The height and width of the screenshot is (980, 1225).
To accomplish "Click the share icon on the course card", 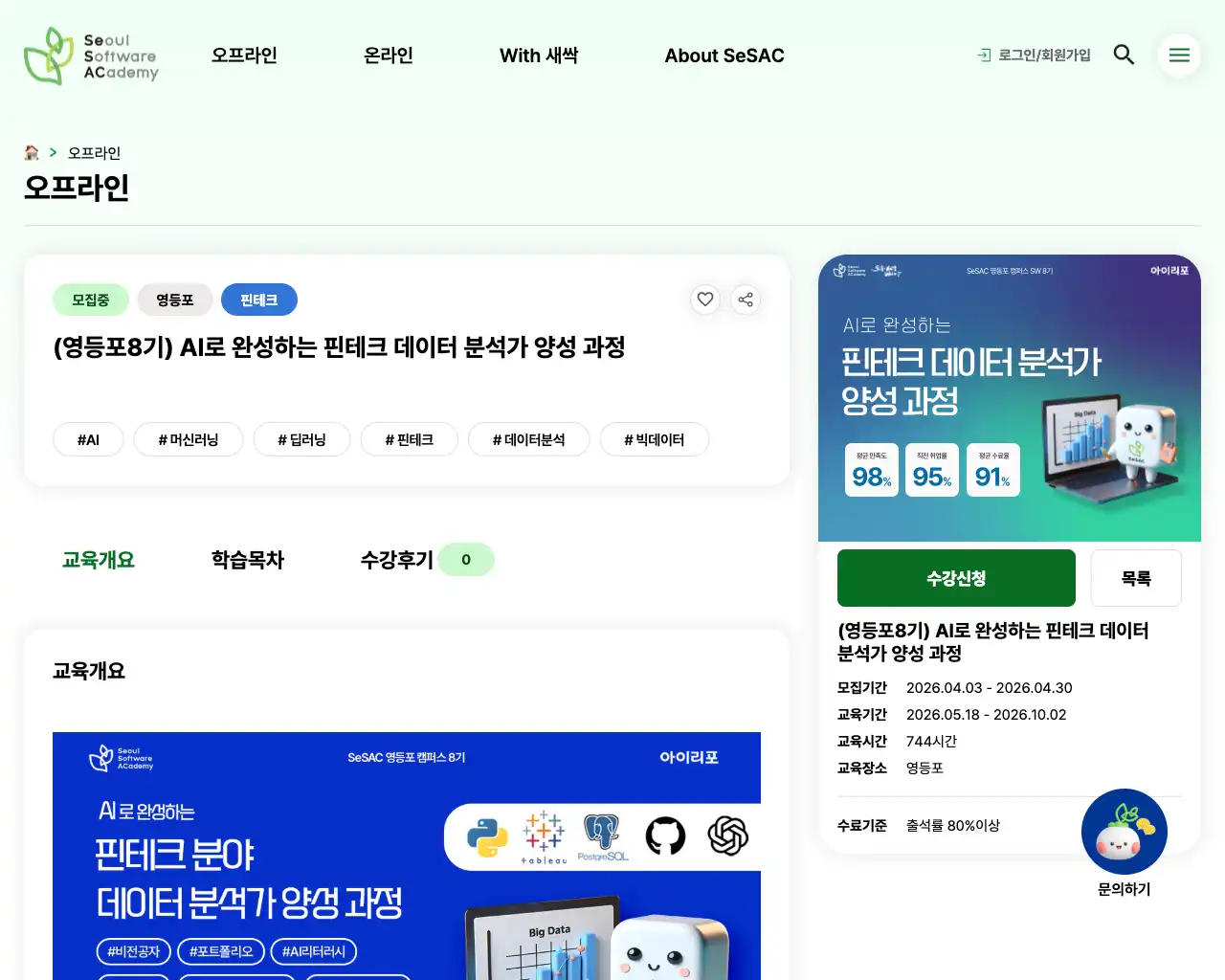I will [x=746, y=300].
